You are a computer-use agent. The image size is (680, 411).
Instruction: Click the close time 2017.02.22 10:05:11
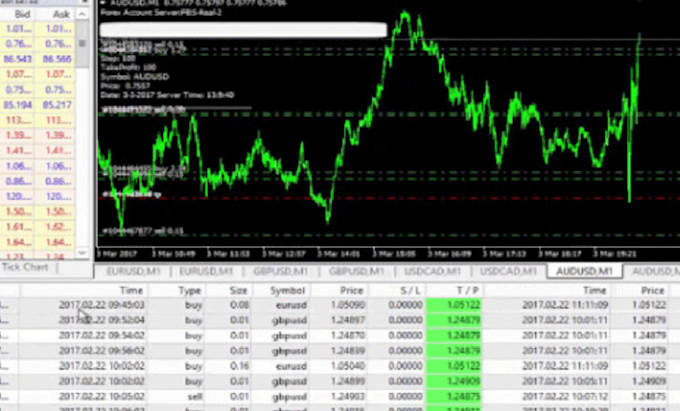(565, 382)
